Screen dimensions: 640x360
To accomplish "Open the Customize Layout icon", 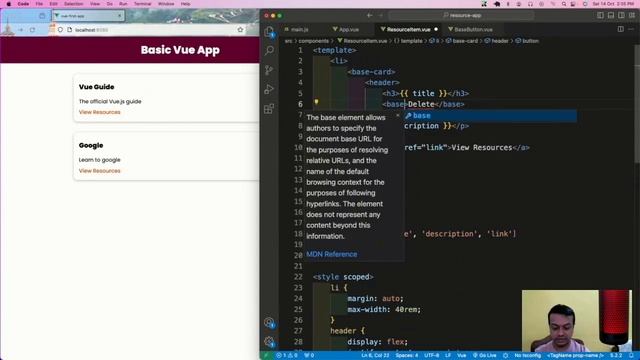I will click(632, 16).
